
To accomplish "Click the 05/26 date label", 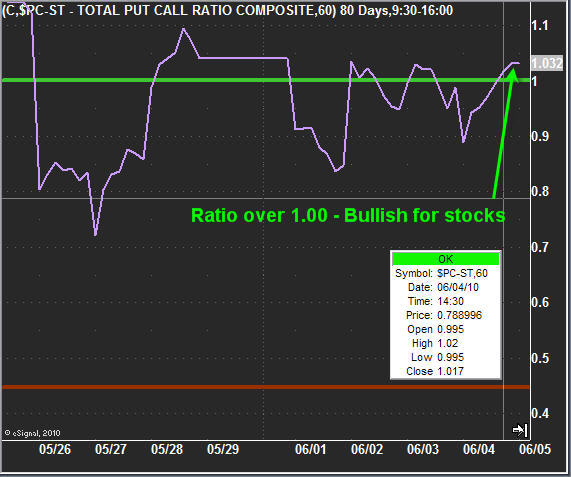I will (55, 449).
